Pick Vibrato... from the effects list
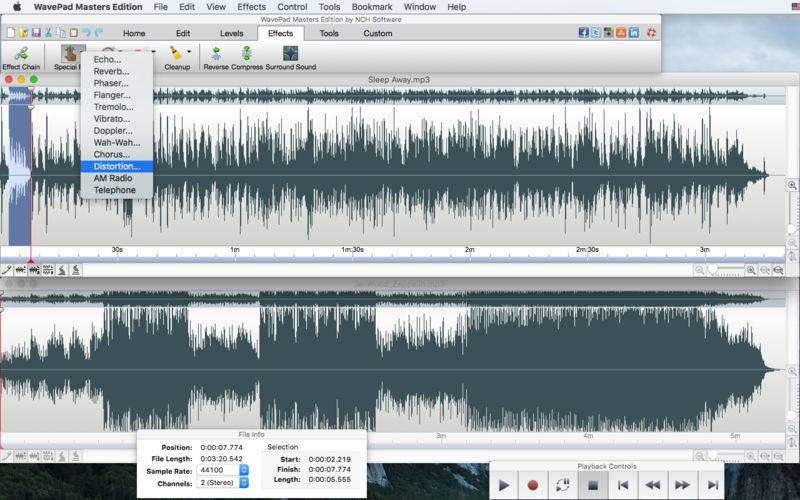The width and height of the screenshot is (800, 500). pyautogui.click(x=117, y=119)
